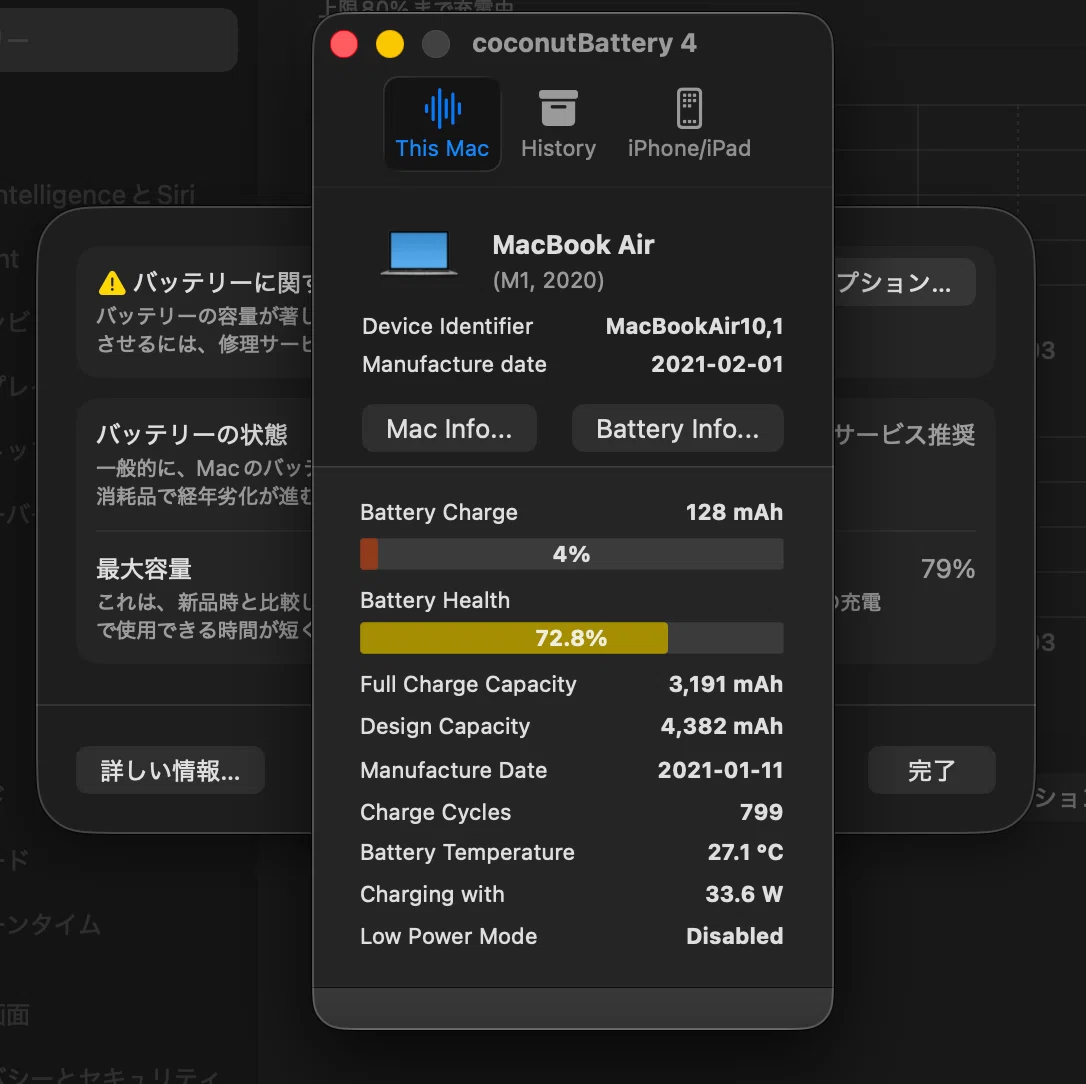The width and height of the screenshot is (1086, 1084).
Task: Click the 2021-02-01 manufacture date value
Action: pos(717,364)
